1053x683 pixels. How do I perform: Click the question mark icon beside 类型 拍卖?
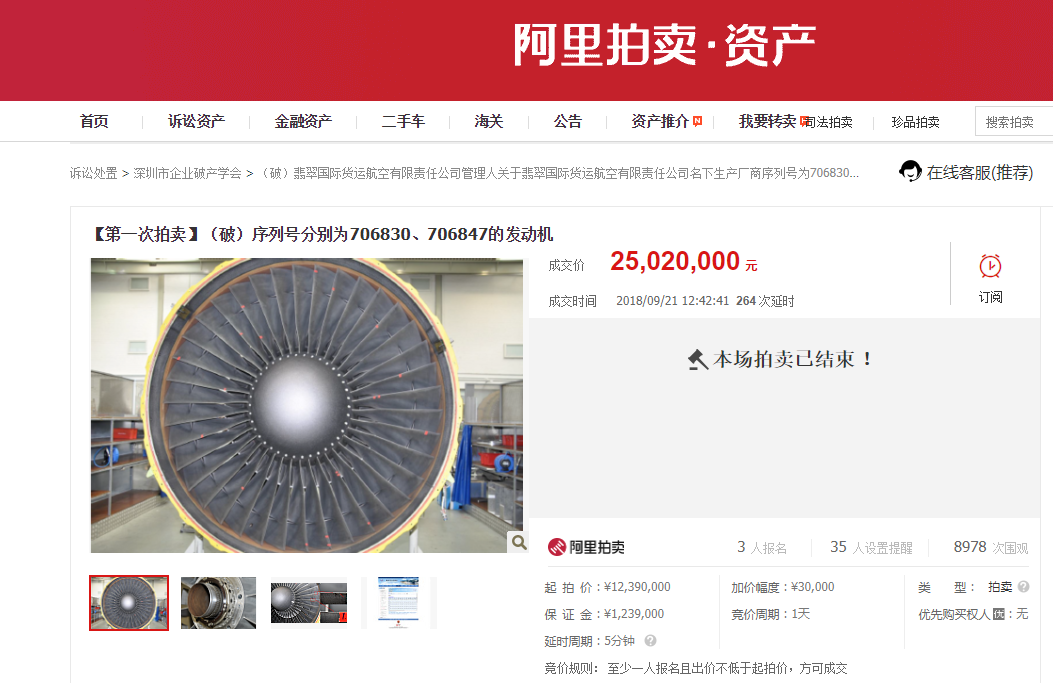1023,586
